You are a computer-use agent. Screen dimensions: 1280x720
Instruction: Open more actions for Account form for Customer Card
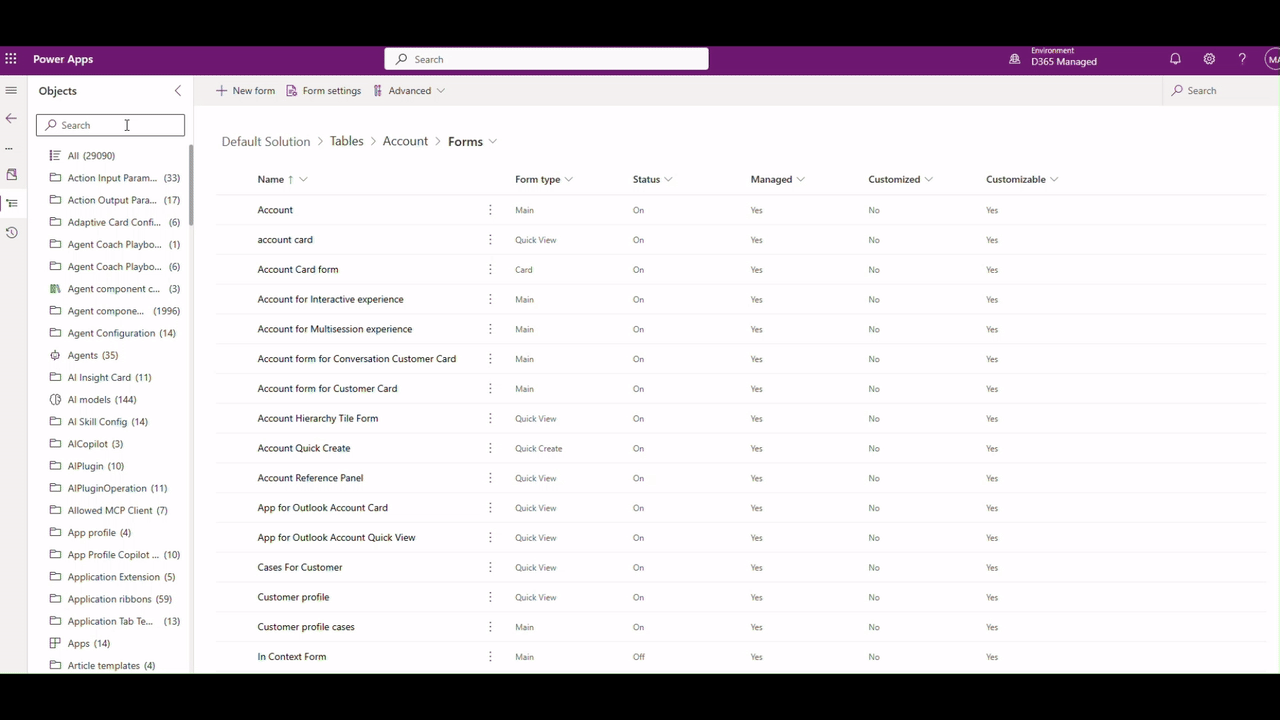click(x=490, y=389)
